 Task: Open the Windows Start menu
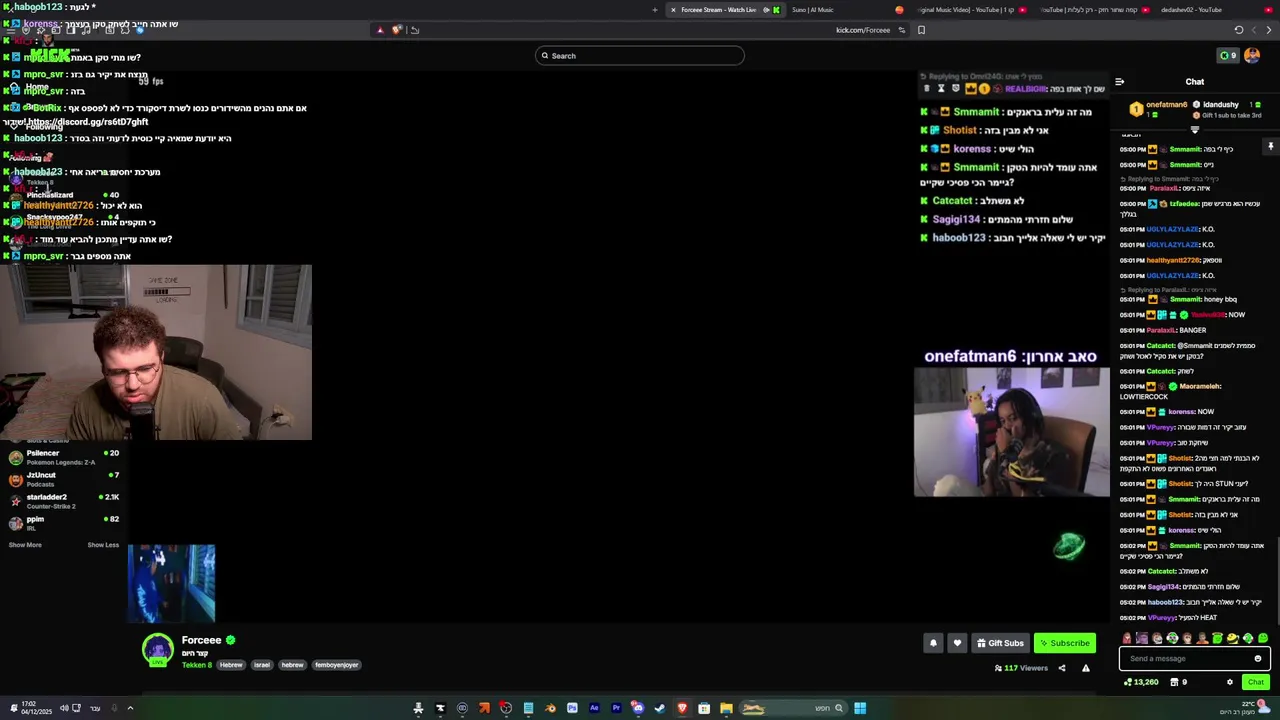click(860, 708)
